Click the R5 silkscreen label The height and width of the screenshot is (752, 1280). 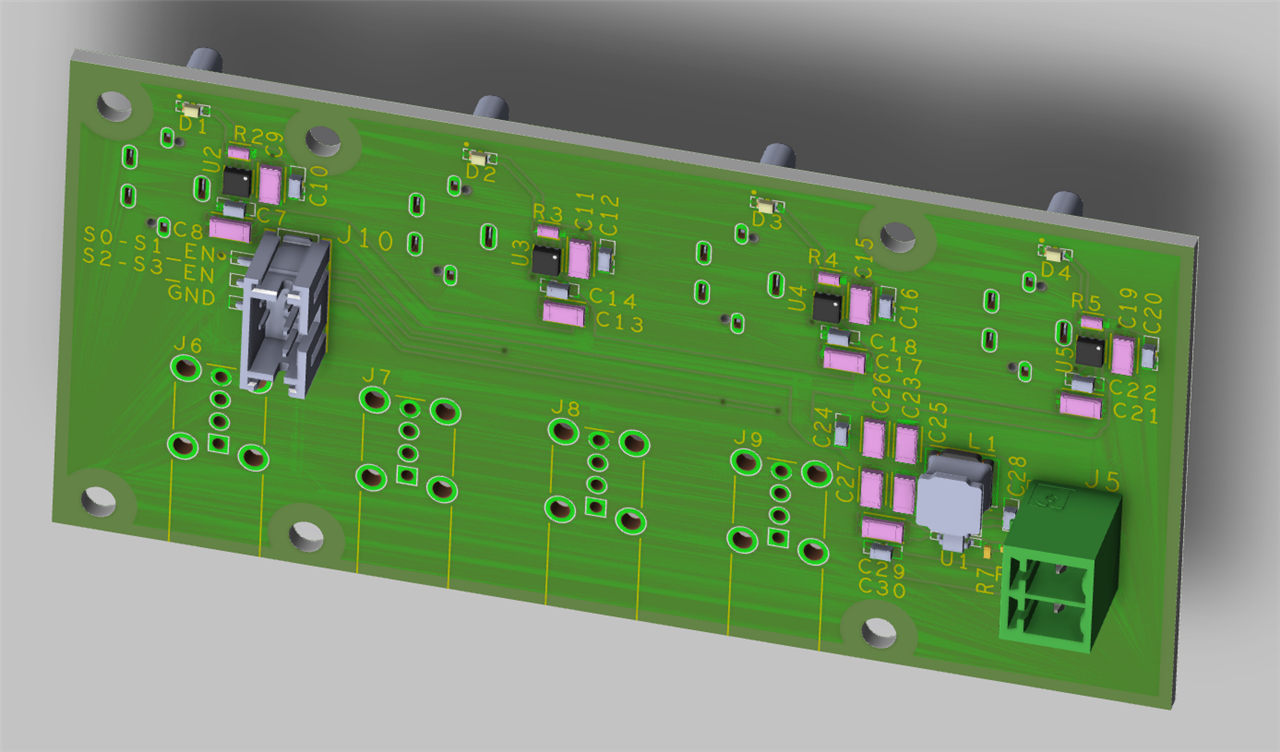1086,302
